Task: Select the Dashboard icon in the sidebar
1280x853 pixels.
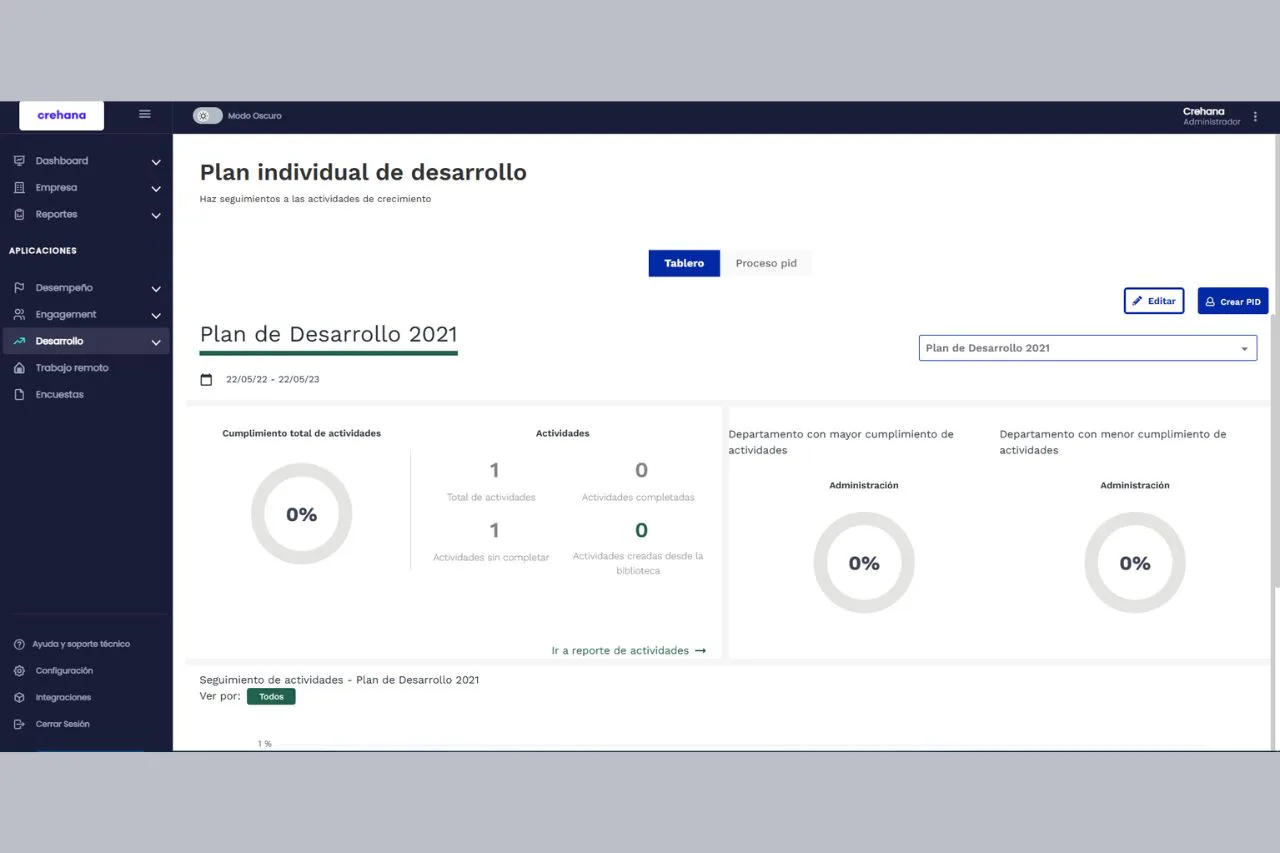Action: (x=20, y=160)
